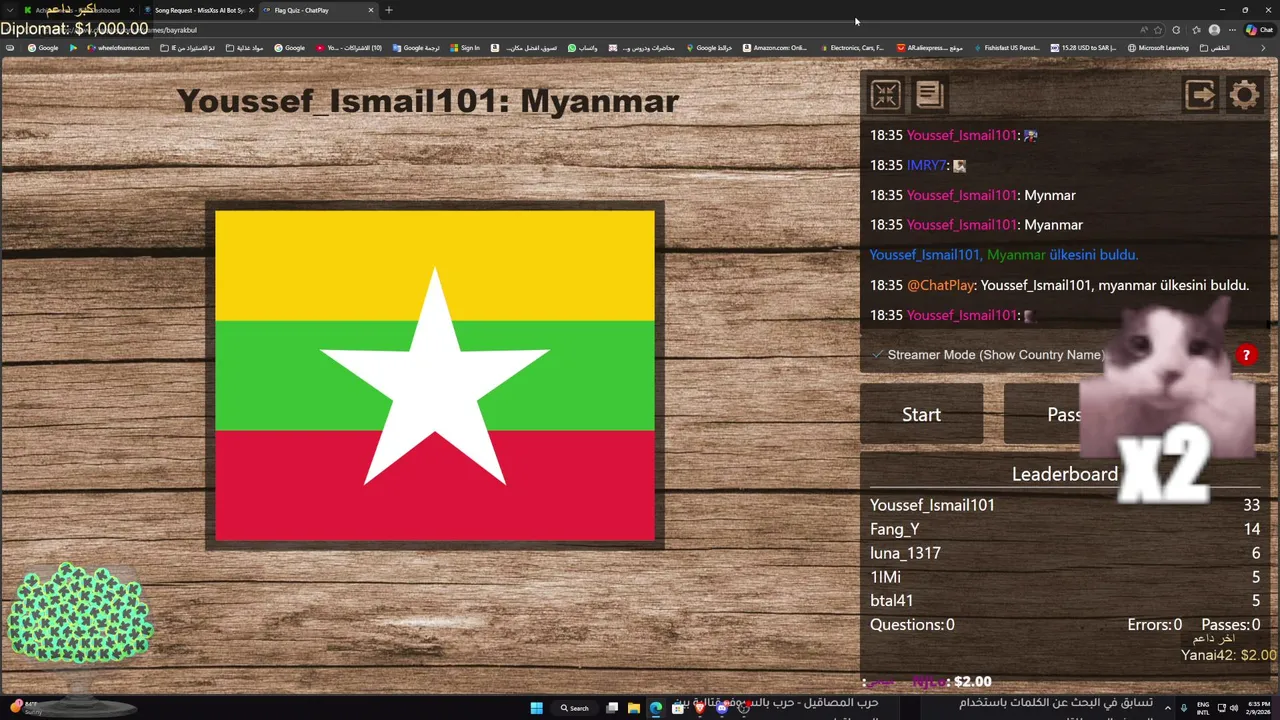Click the Windows Start button on taskbar
The width and height of the screenshot is (1280, 720).
click(537, 708)
